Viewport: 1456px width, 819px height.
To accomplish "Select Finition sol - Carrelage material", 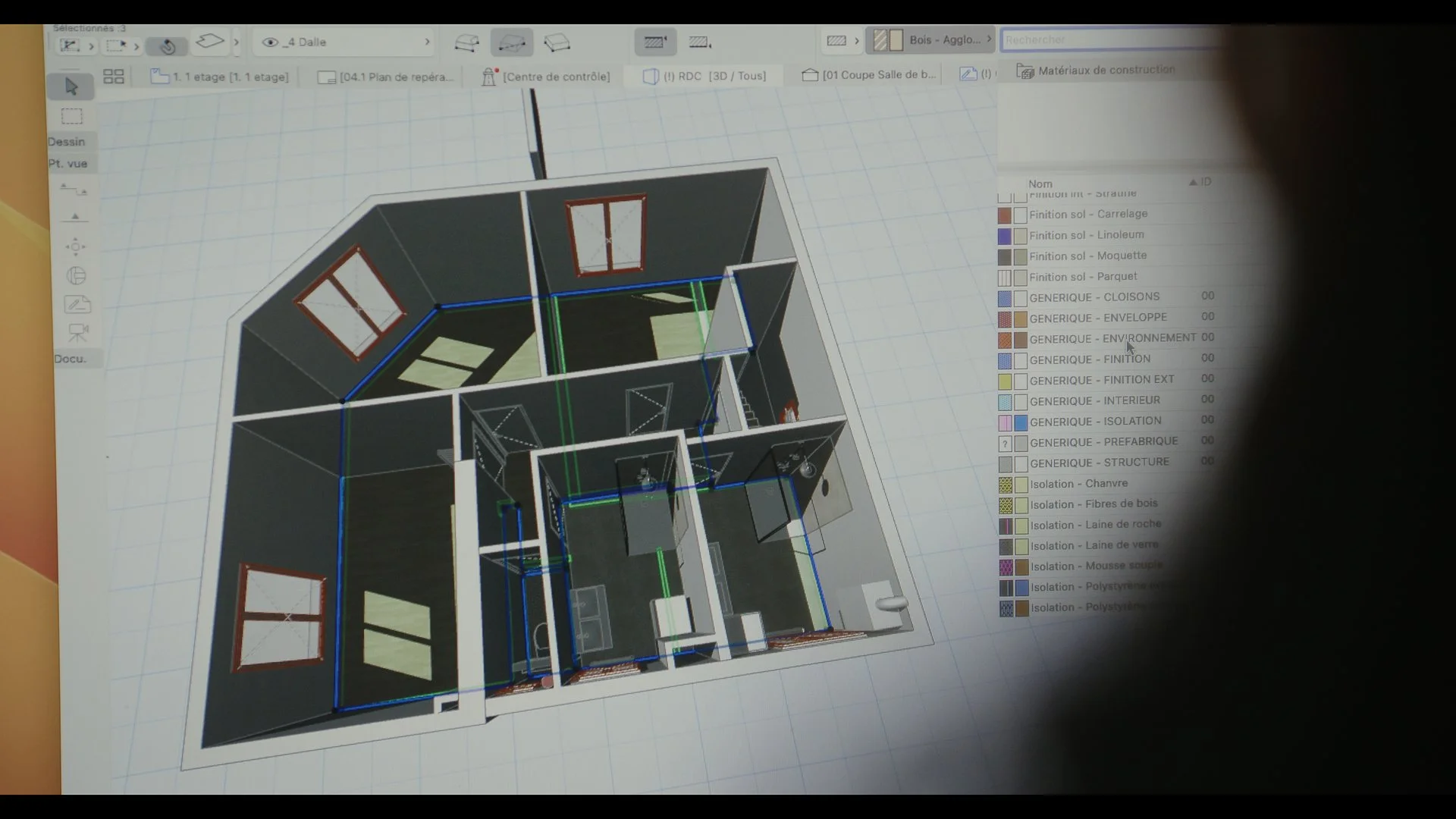I will [1088, 215].
